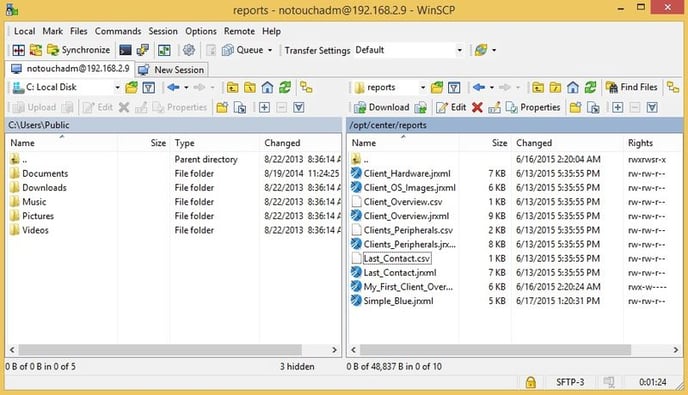Click remote parent directory toolbar icon
688x395 pixels.
pyautogui.click(x=538, y=87)
